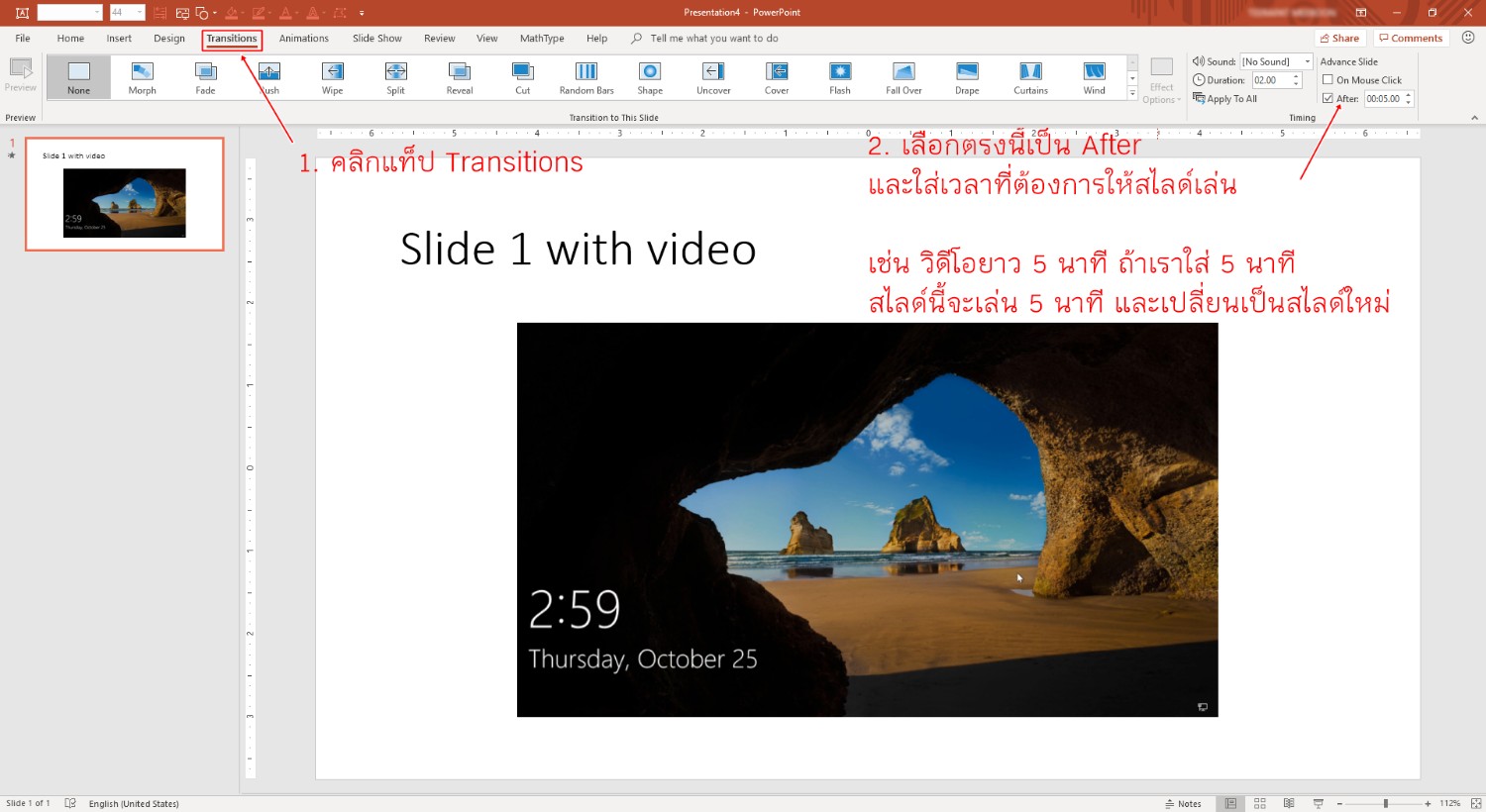Click zoom out minus button
This screenshot has height=812, width=1486.
tap(1339, 803)
